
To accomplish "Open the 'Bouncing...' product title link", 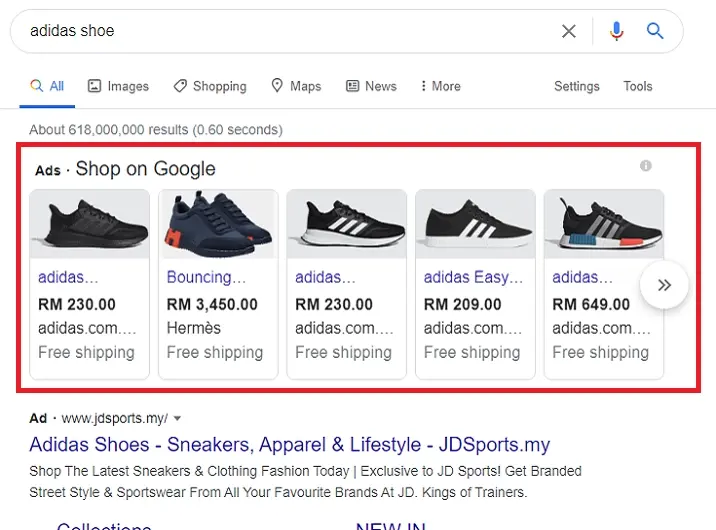I will (x=206, y=277).
